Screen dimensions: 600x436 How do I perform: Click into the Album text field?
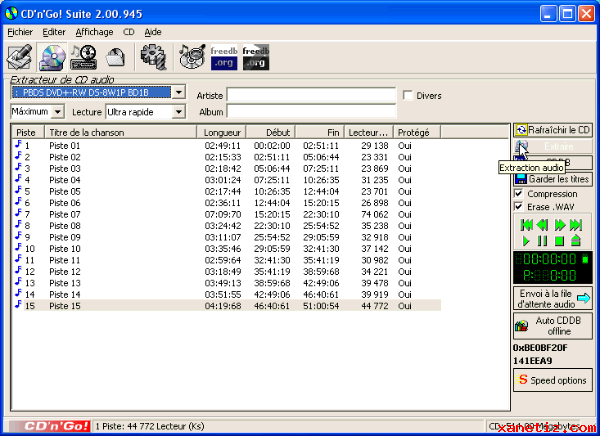pos(311,111)
